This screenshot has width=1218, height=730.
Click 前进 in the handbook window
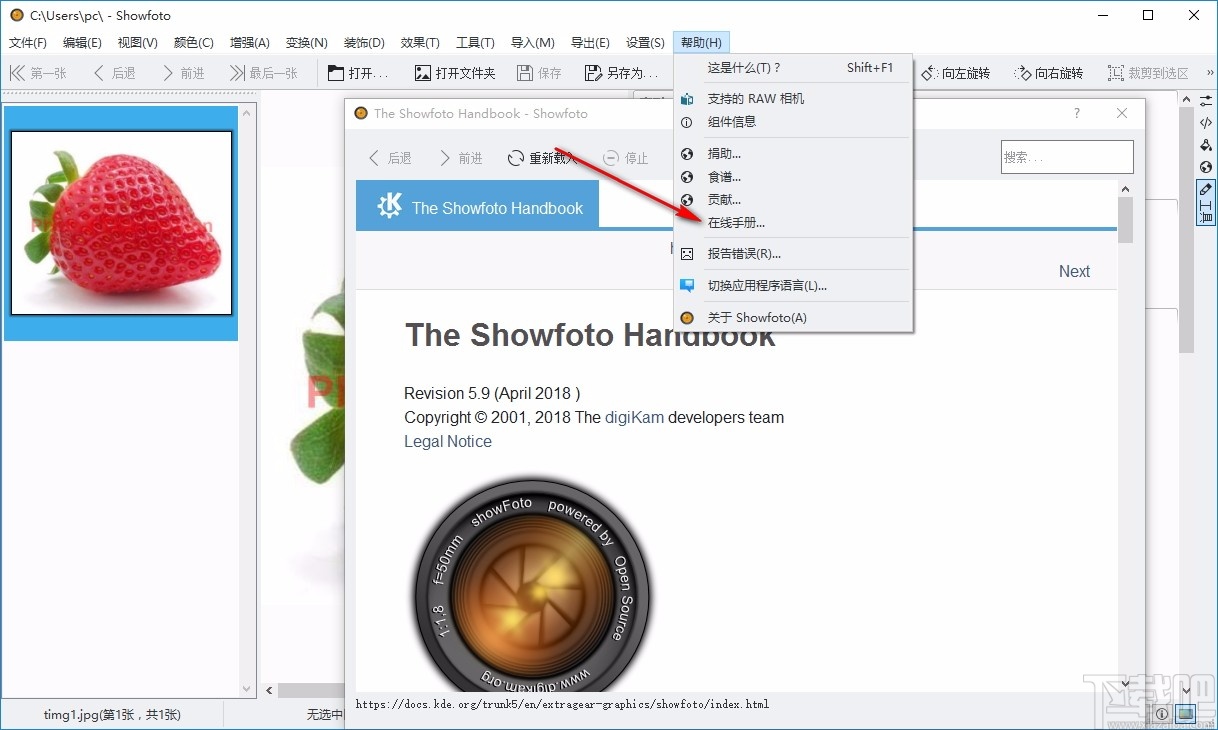[x=460, y=158]
